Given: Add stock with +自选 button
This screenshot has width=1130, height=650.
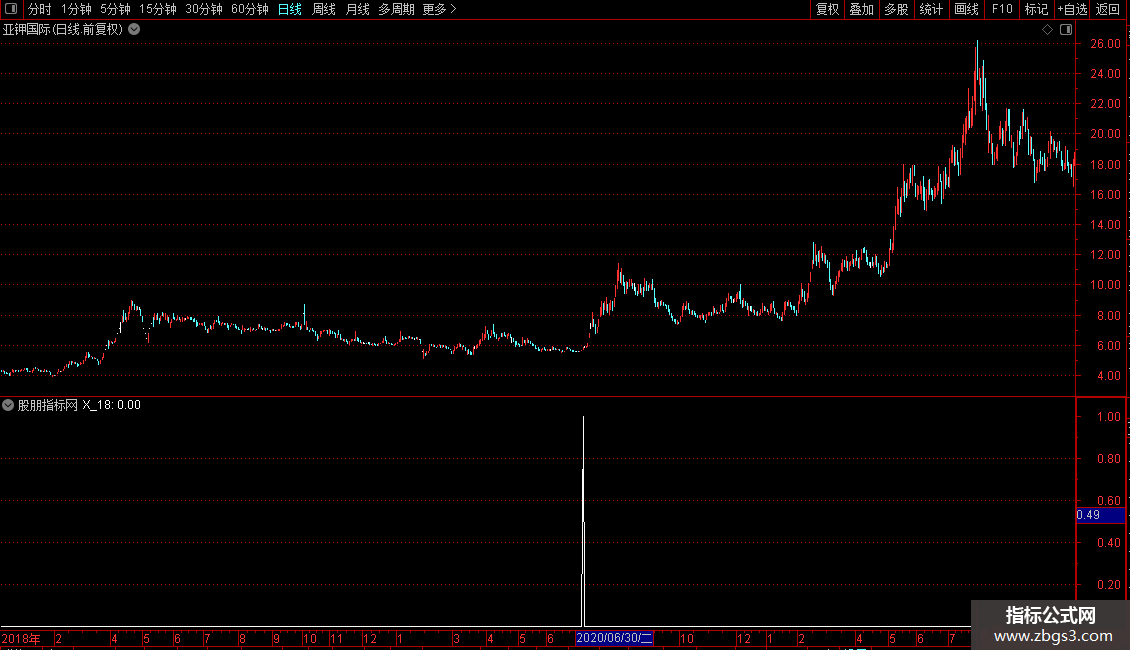Looking at the screenshot, I should 1072,9.
